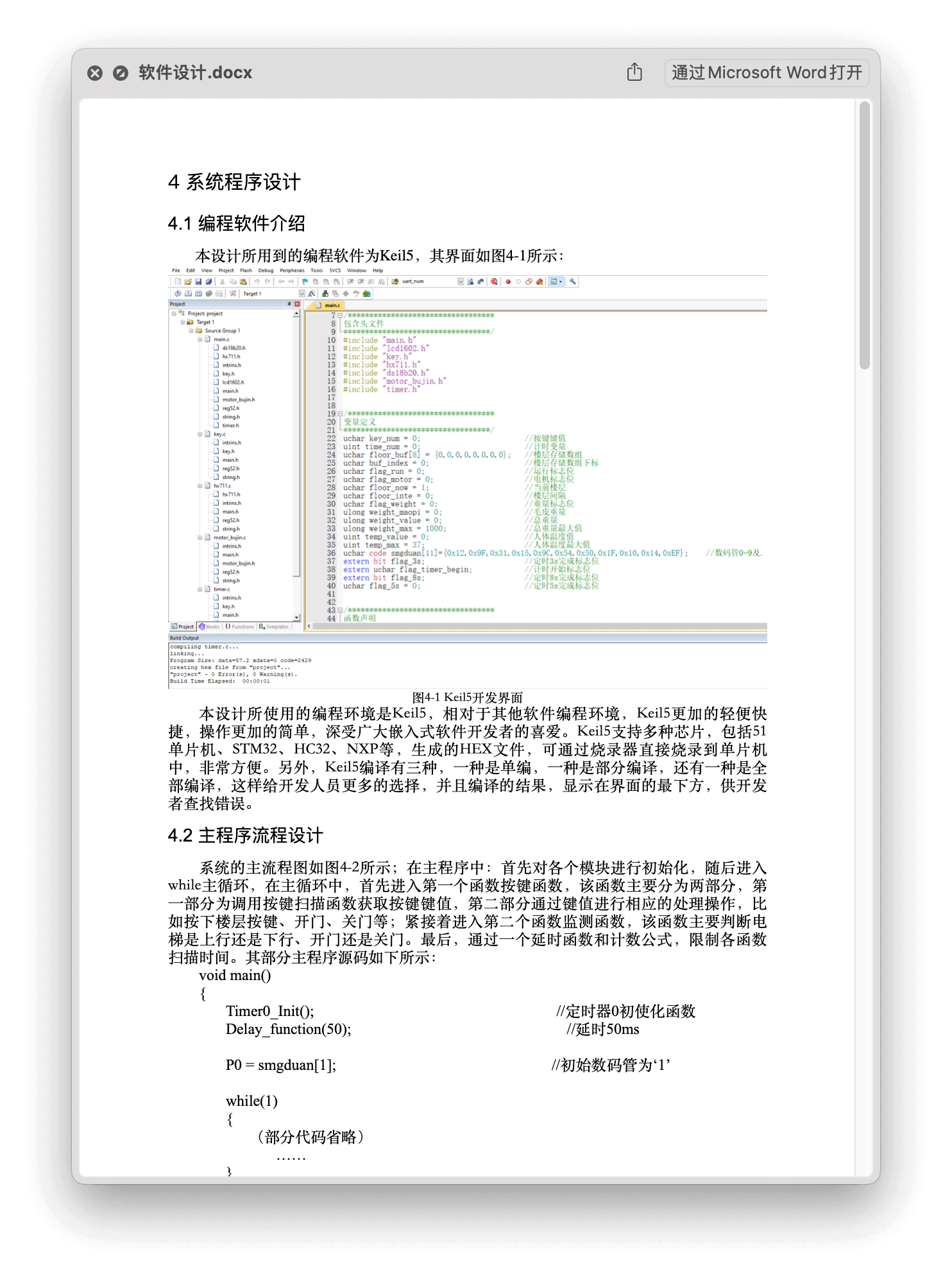Screen dimensions: 952x1279
Task: Click 'Flash' menu in the Keil screenshot
Action: [246, 271]
